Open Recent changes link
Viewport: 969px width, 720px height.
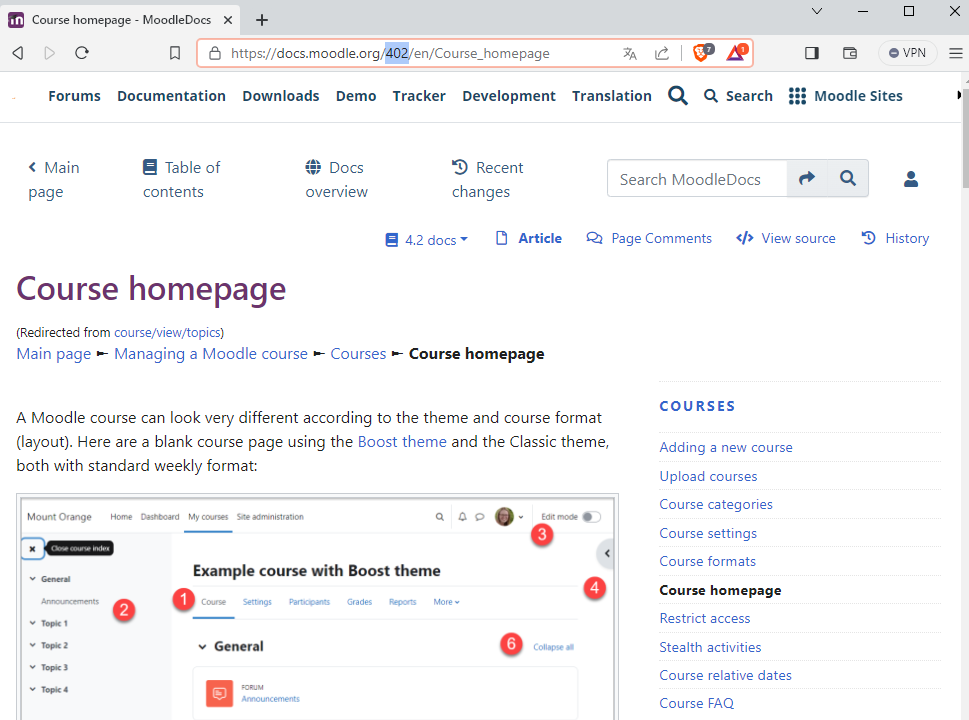point(487,179)
